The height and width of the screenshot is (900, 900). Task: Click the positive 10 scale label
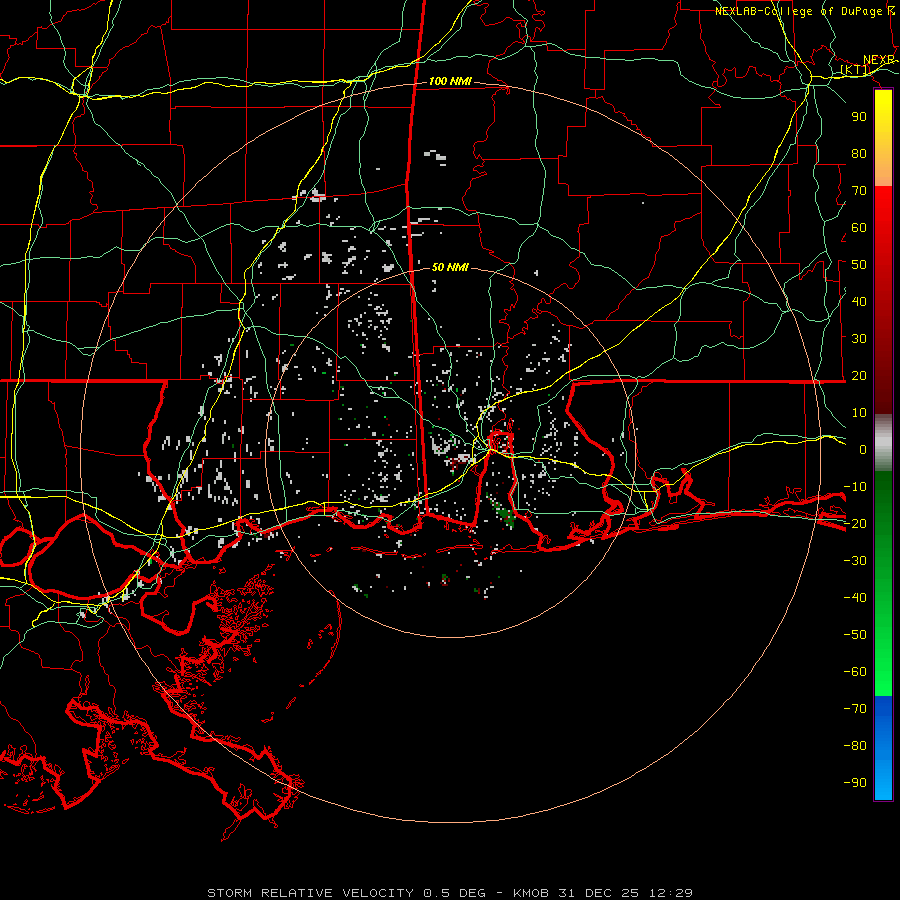click(859, 413)
